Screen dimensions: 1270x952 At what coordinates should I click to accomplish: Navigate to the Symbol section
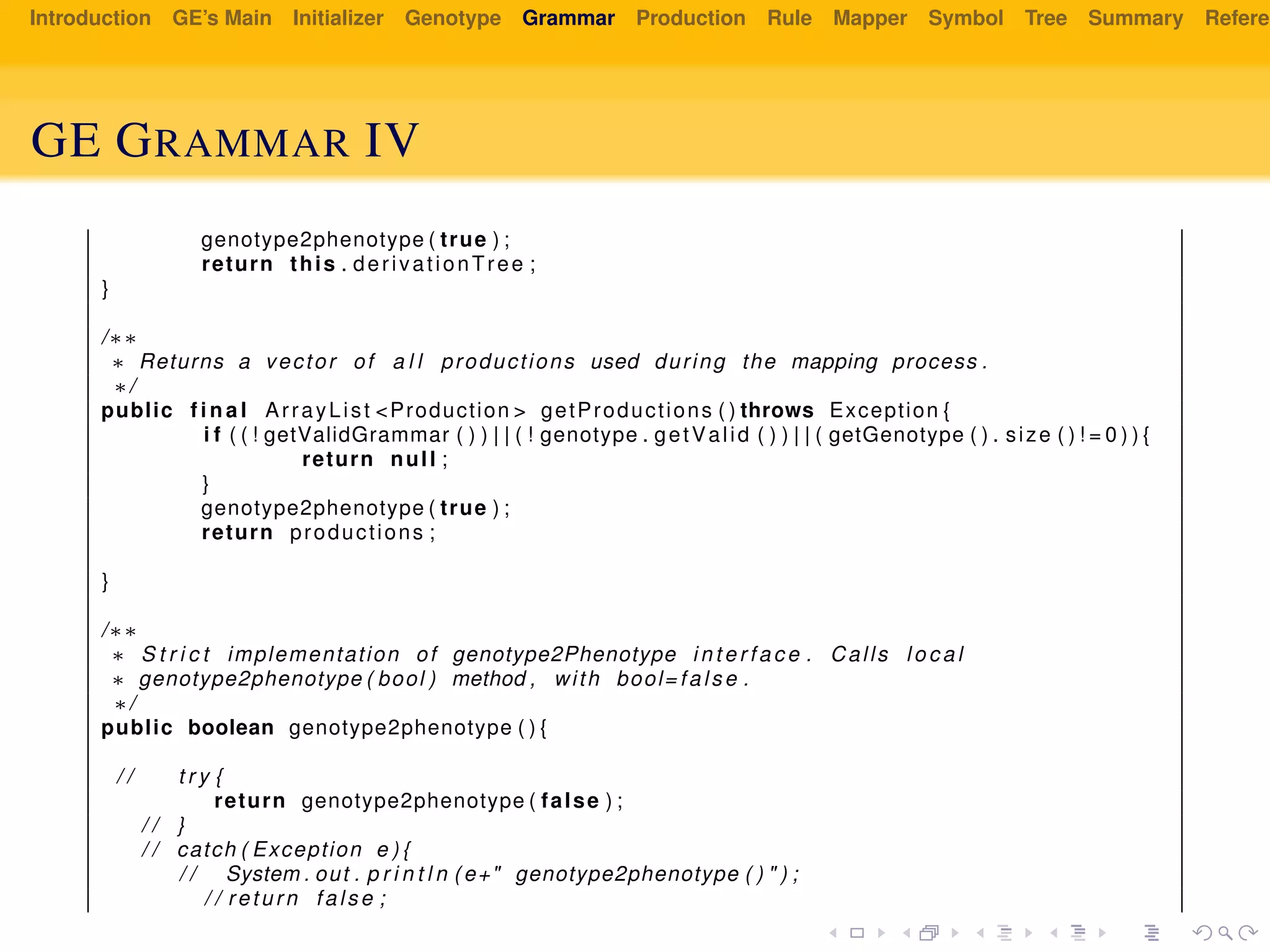966,18
